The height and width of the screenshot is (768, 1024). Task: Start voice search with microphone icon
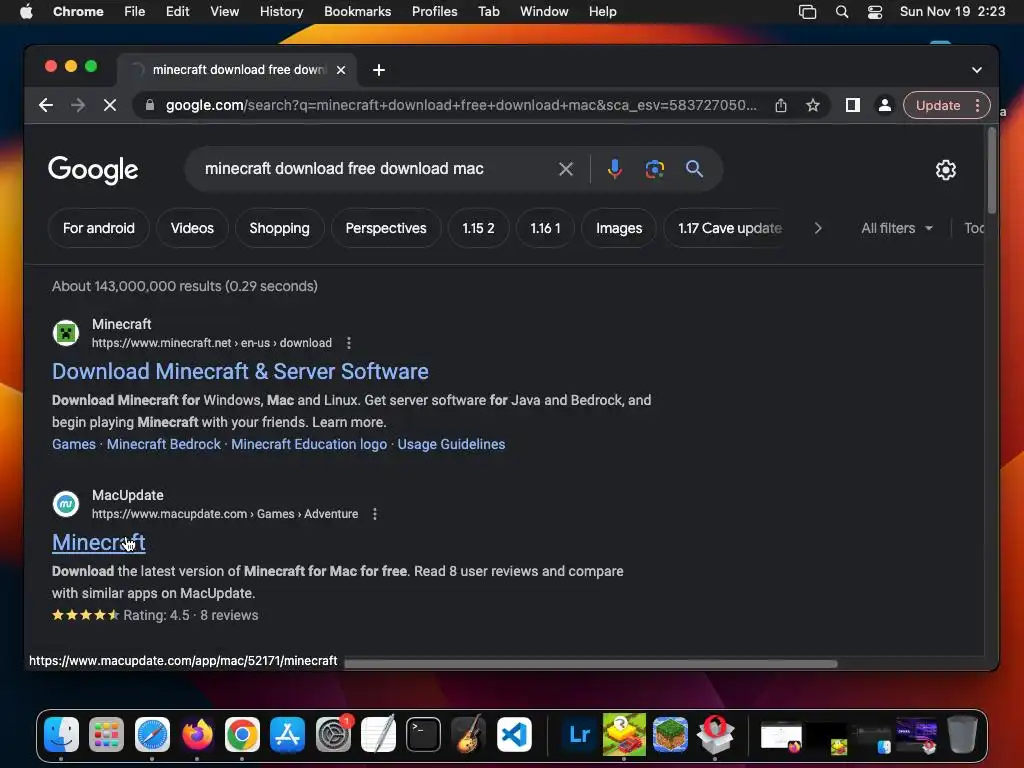point(615,169)
